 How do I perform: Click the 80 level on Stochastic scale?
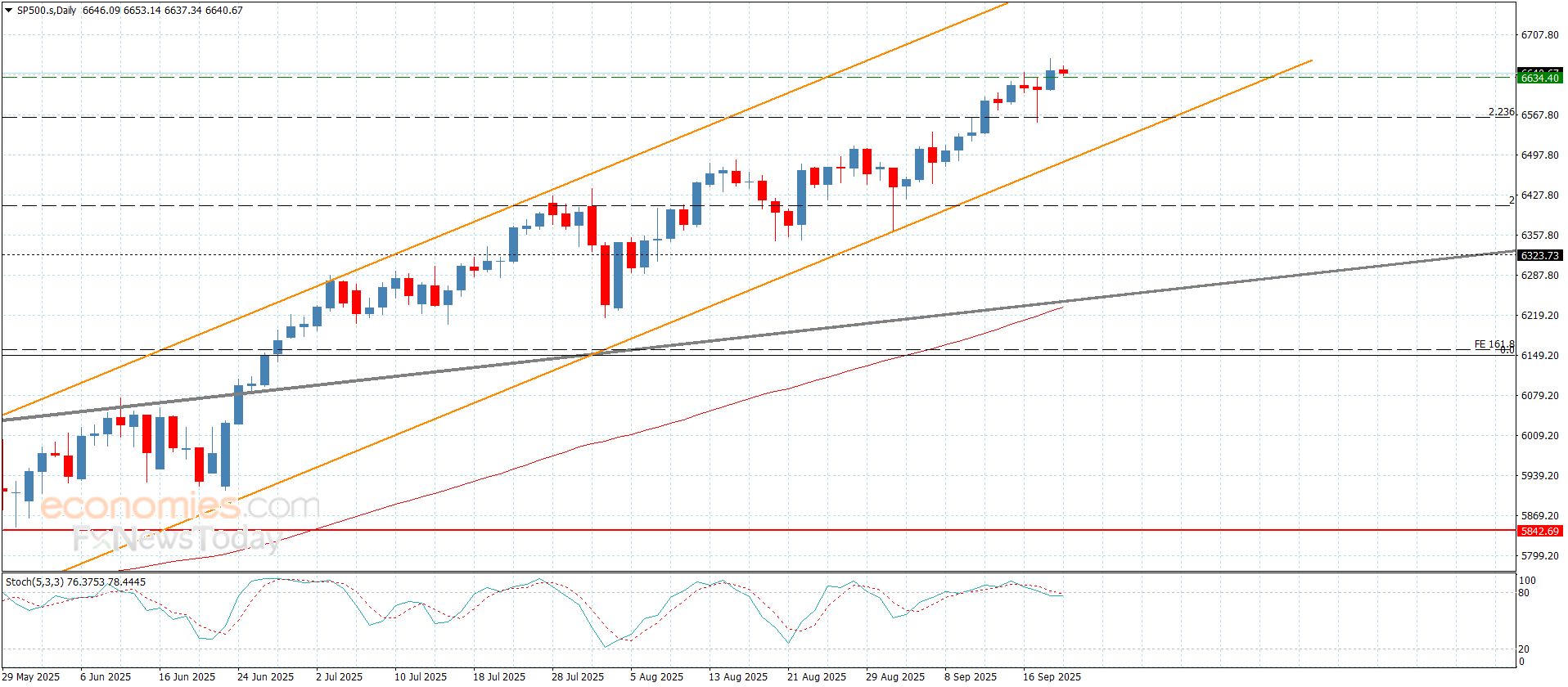(1524, 593)
